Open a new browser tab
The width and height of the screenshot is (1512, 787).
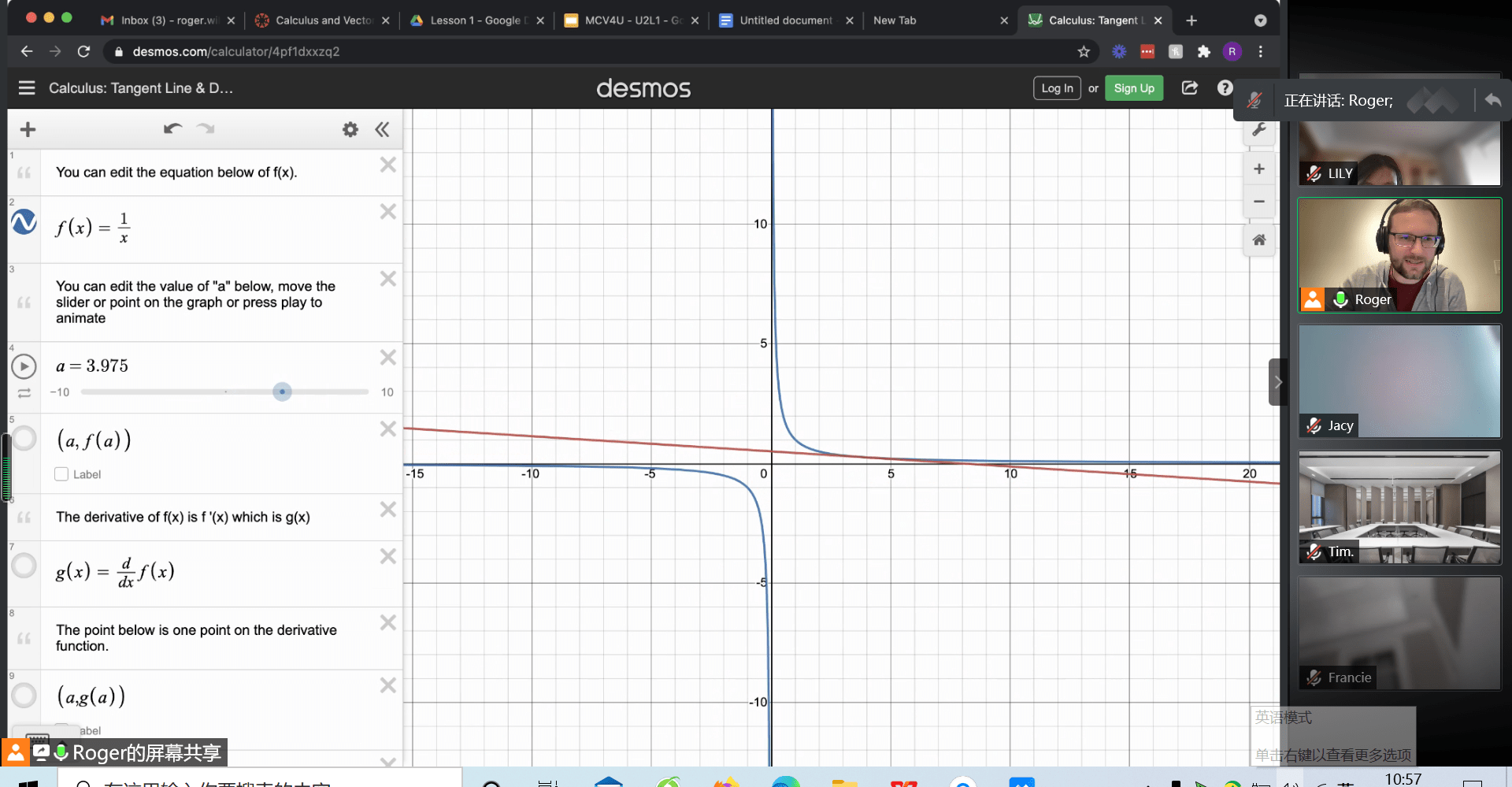tap(1191, 20)
